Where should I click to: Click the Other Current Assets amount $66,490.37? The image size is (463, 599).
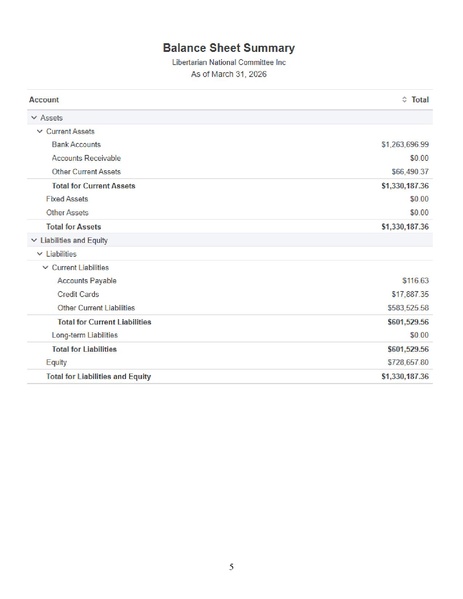tap(410, 172)
